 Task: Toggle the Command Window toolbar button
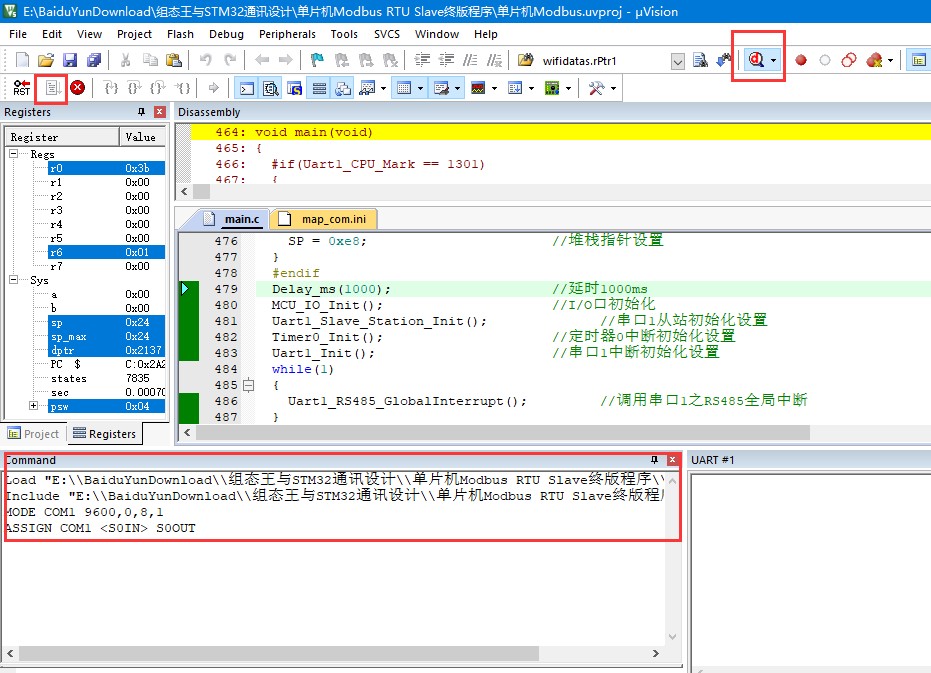246,89
